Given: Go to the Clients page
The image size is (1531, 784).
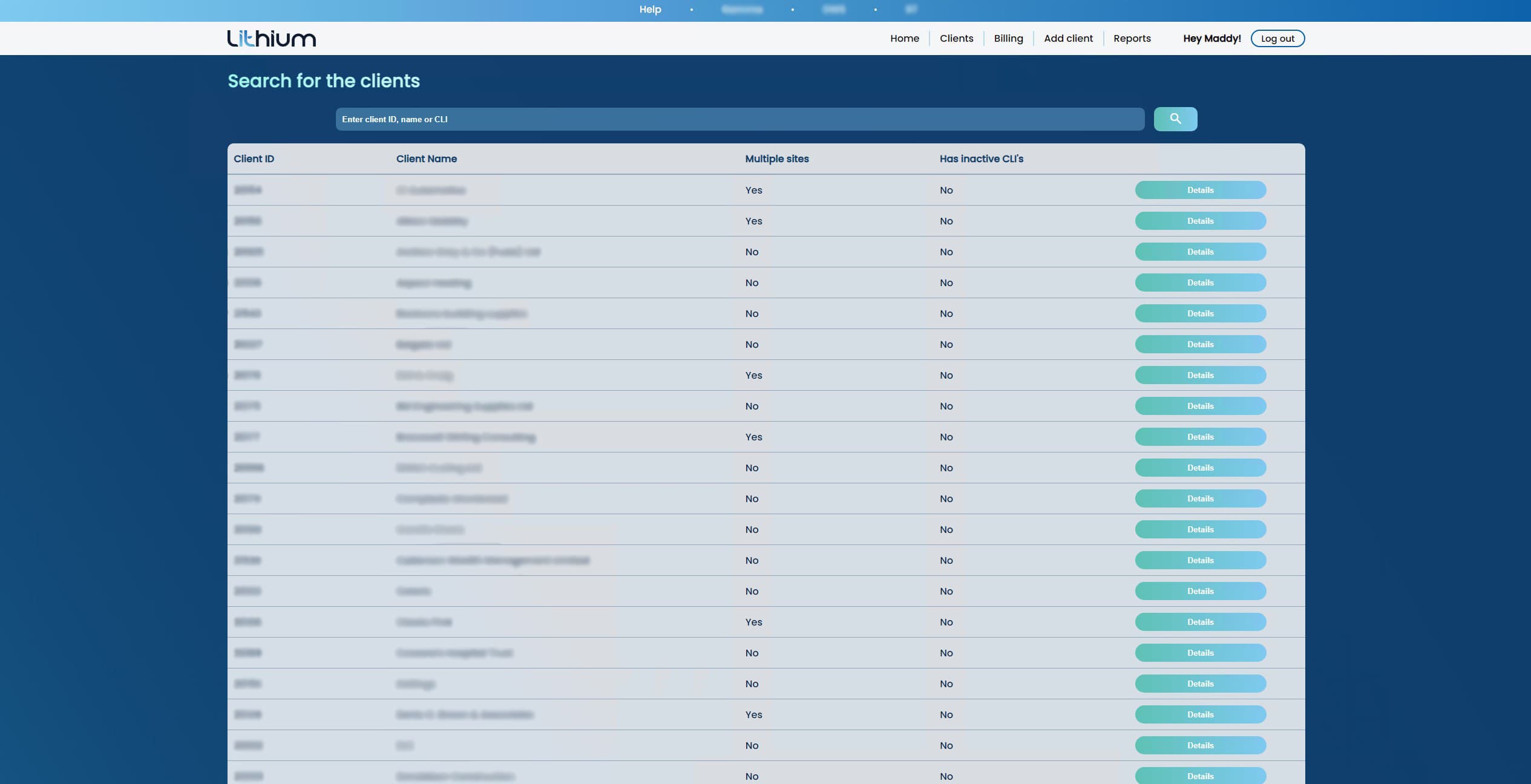Looking at the screenshot, I should pos(956,38).
